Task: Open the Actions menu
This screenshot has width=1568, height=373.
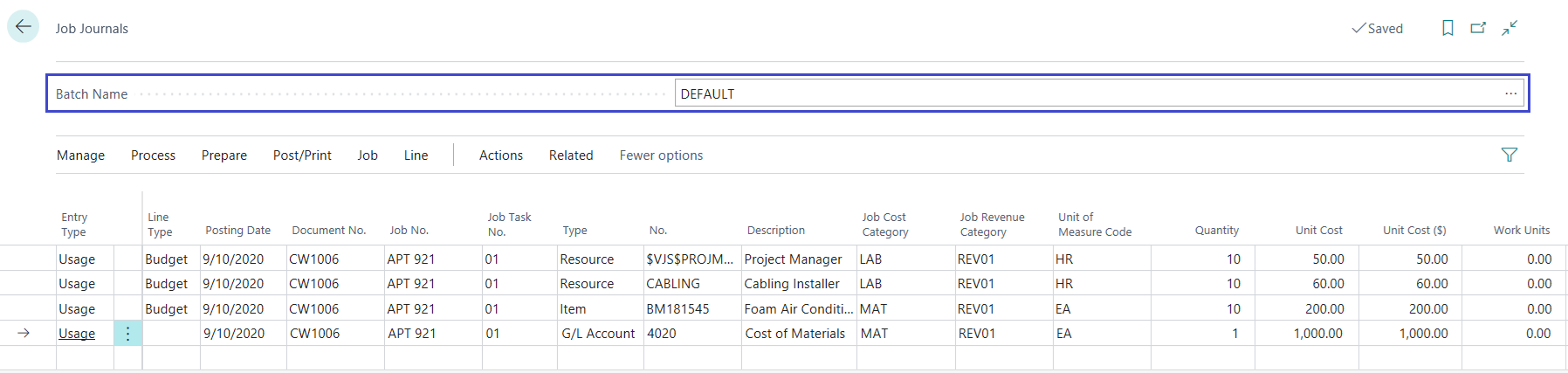Action: point(500,155)
